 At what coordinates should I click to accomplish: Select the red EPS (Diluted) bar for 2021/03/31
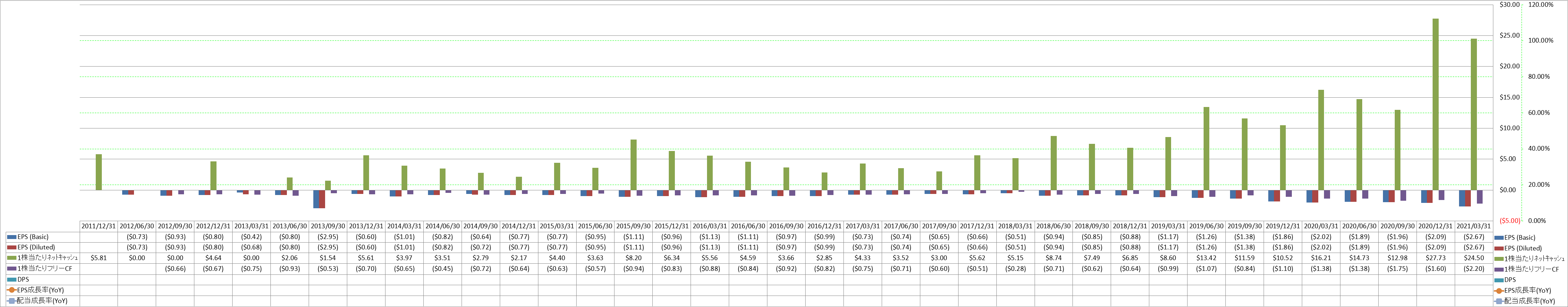tap(1468, 198)
